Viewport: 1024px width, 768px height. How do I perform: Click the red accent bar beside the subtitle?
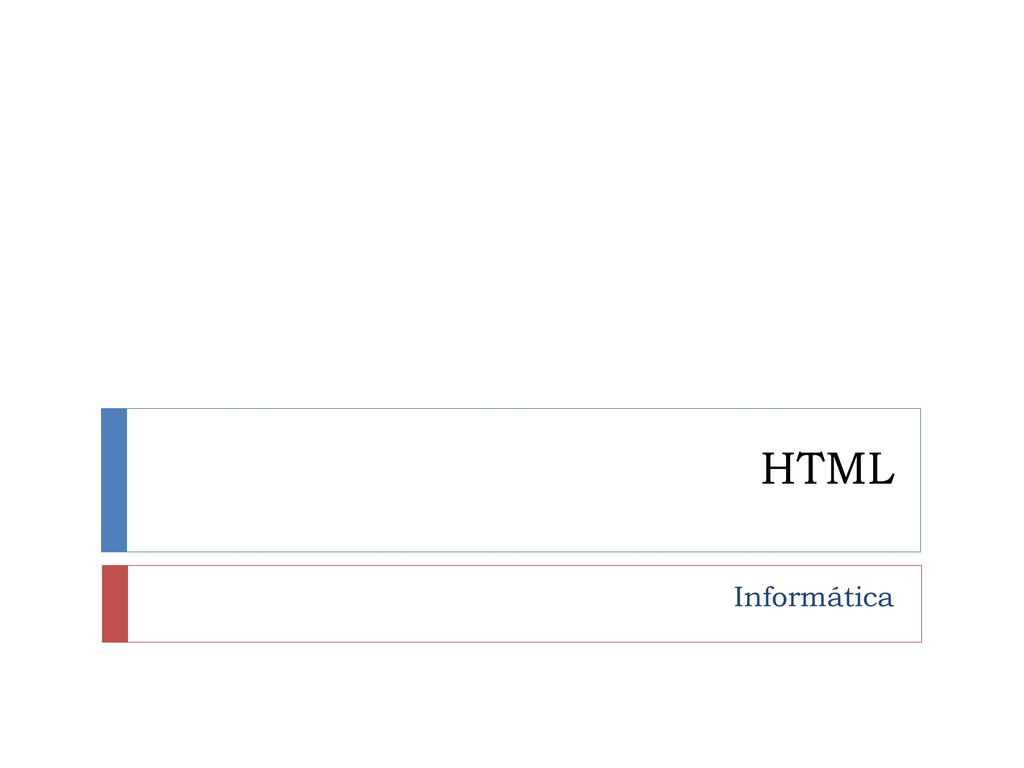[115, 603]
